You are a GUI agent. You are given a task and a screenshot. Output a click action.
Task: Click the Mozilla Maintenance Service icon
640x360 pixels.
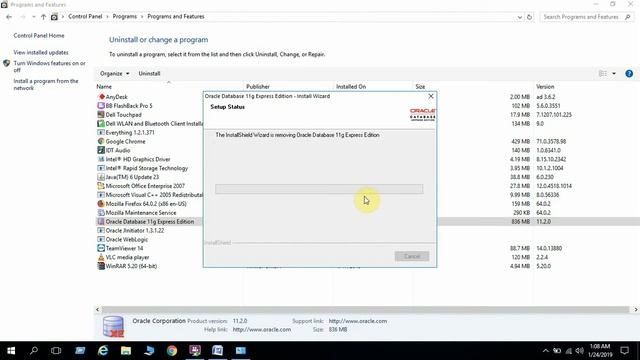tap(101, 213)
